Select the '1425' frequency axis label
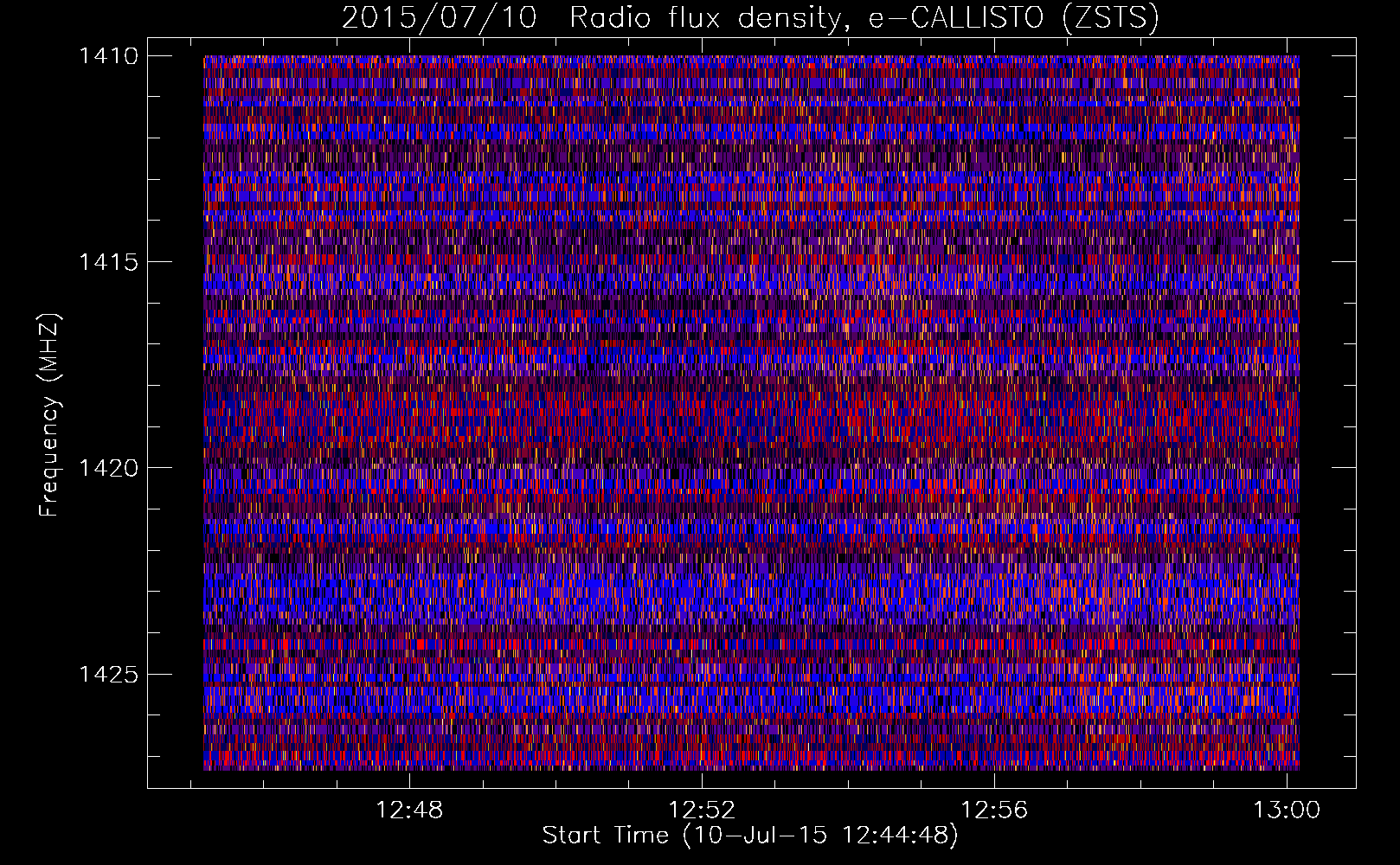 coord(108,674)
